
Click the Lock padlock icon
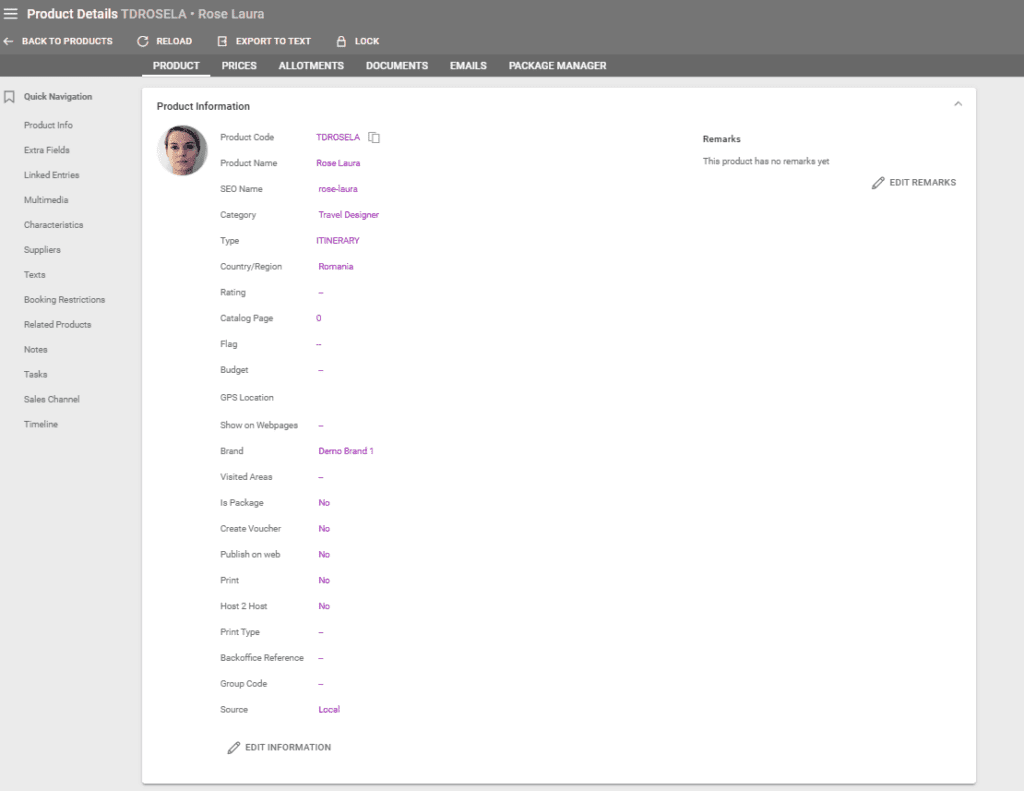(x=341, y=41)
